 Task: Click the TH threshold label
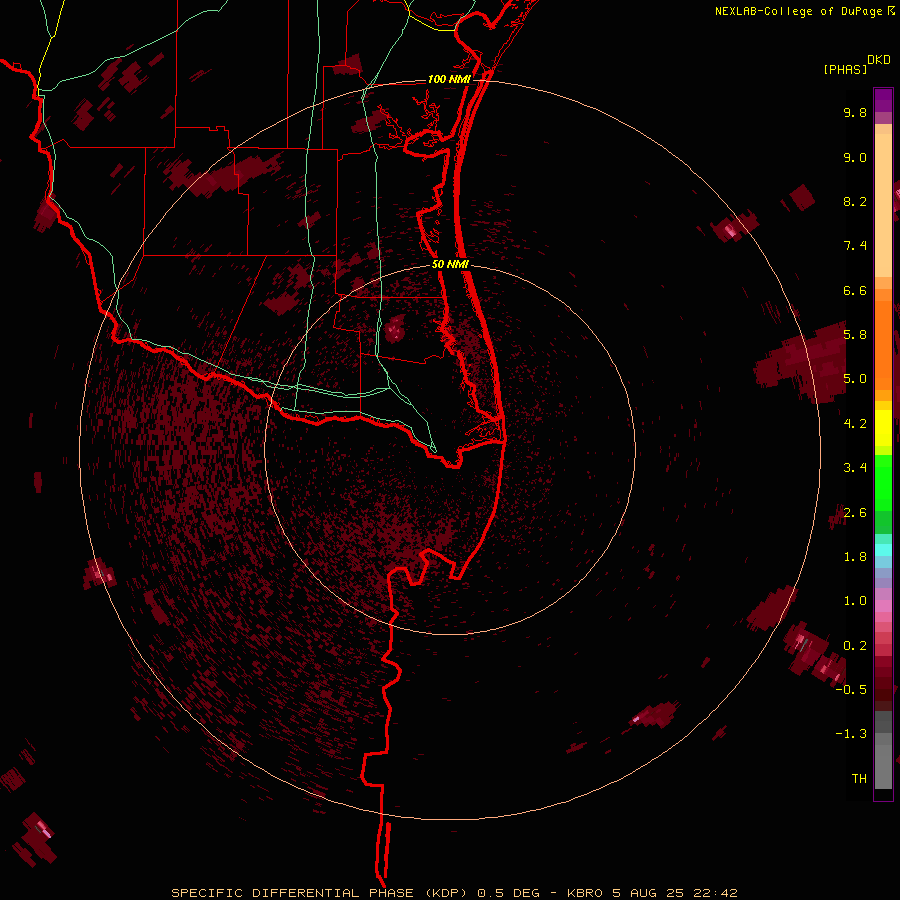tap(859, 779)
